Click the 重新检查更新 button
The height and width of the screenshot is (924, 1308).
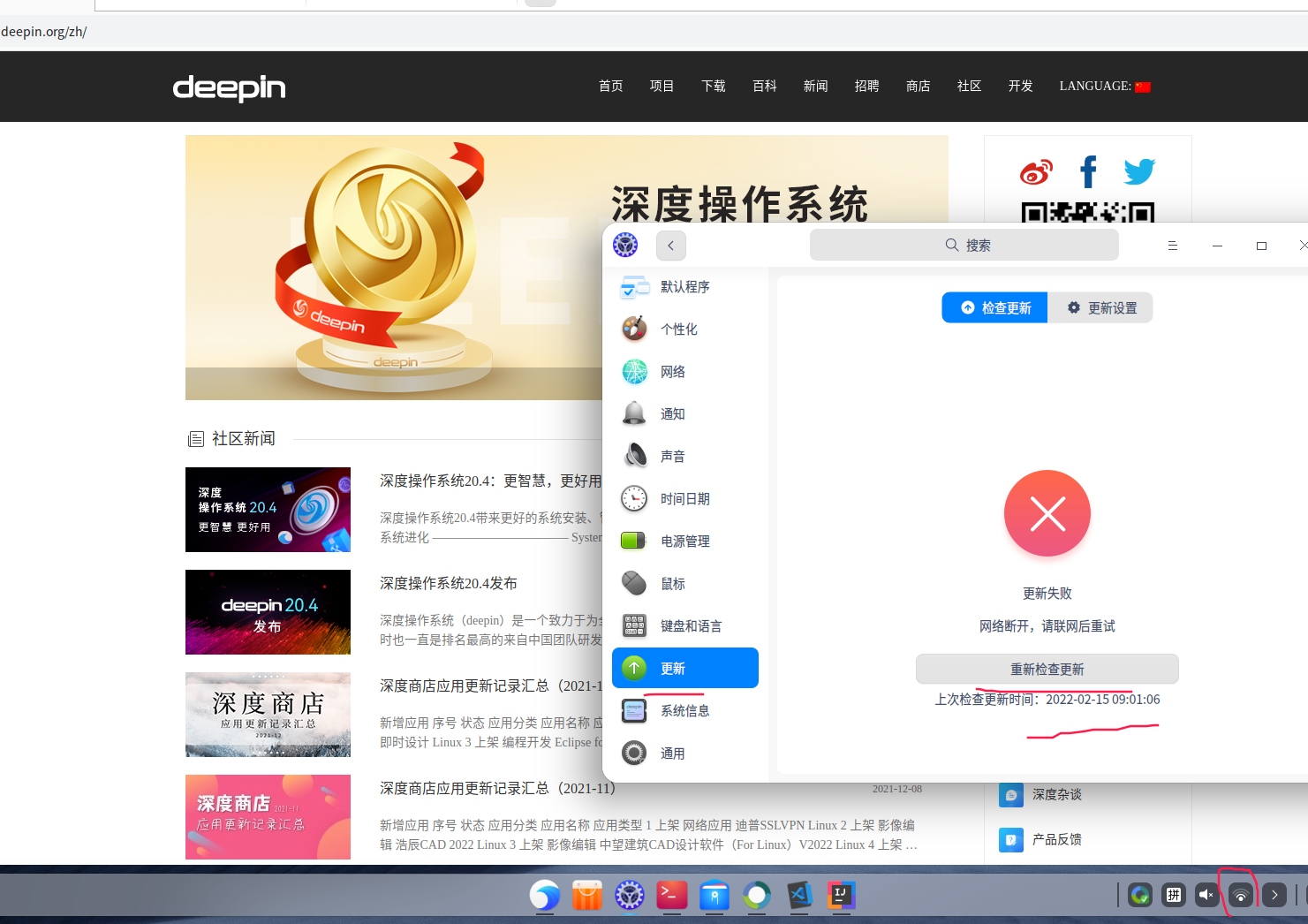pyautogui.click(x=1047, y=669)
